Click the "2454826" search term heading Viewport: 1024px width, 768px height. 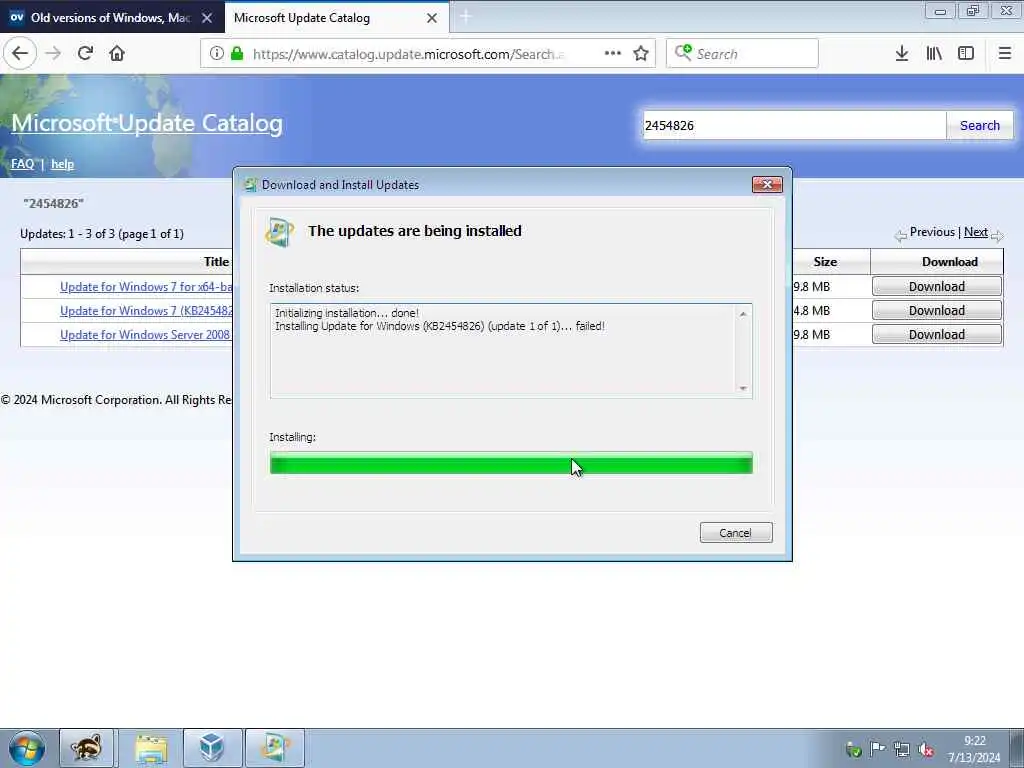point(54,203)
